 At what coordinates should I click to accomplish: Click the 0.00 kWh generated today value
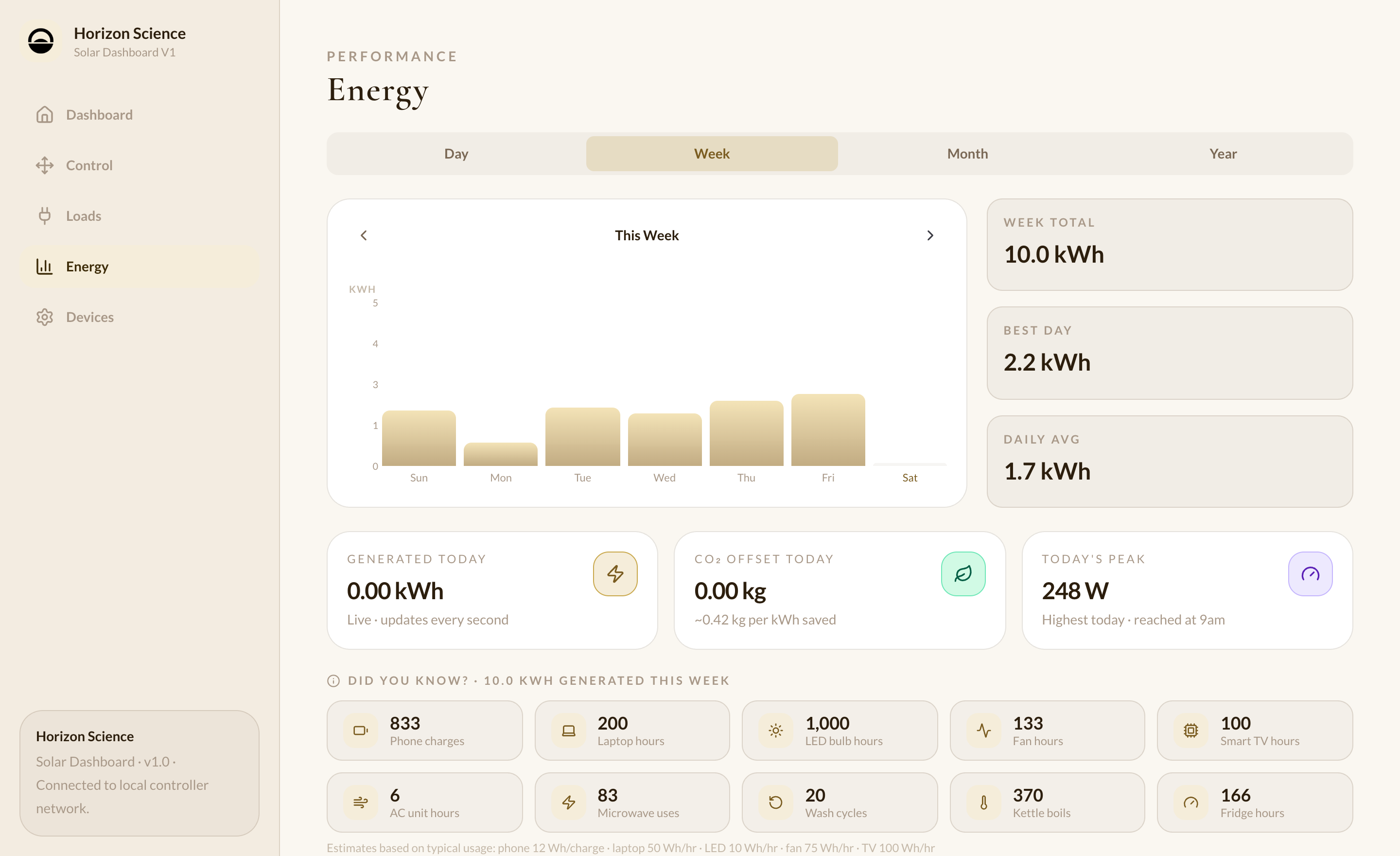pyautogui.click(x=395, y=591)
